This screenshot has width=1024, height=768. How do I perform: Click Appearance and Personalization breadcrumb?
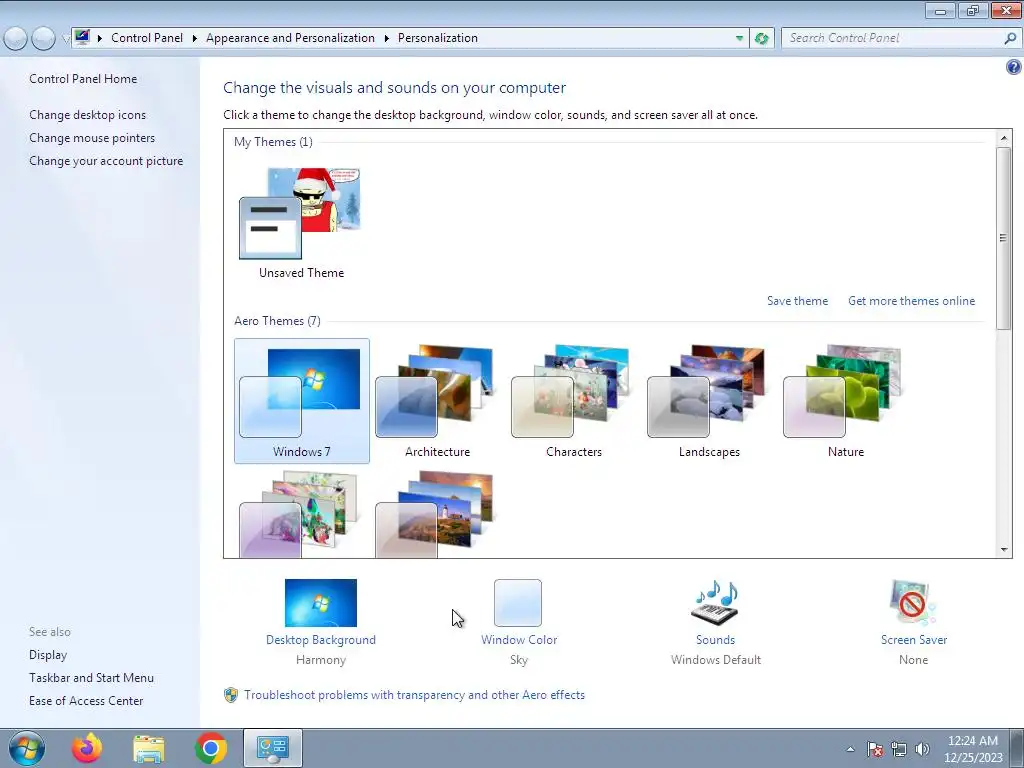[290, 38]
